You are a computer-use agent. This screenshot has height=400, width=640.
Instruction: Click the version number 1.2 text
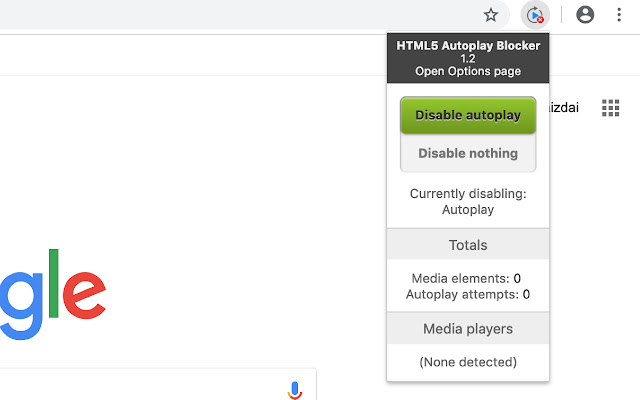[468, 59]
